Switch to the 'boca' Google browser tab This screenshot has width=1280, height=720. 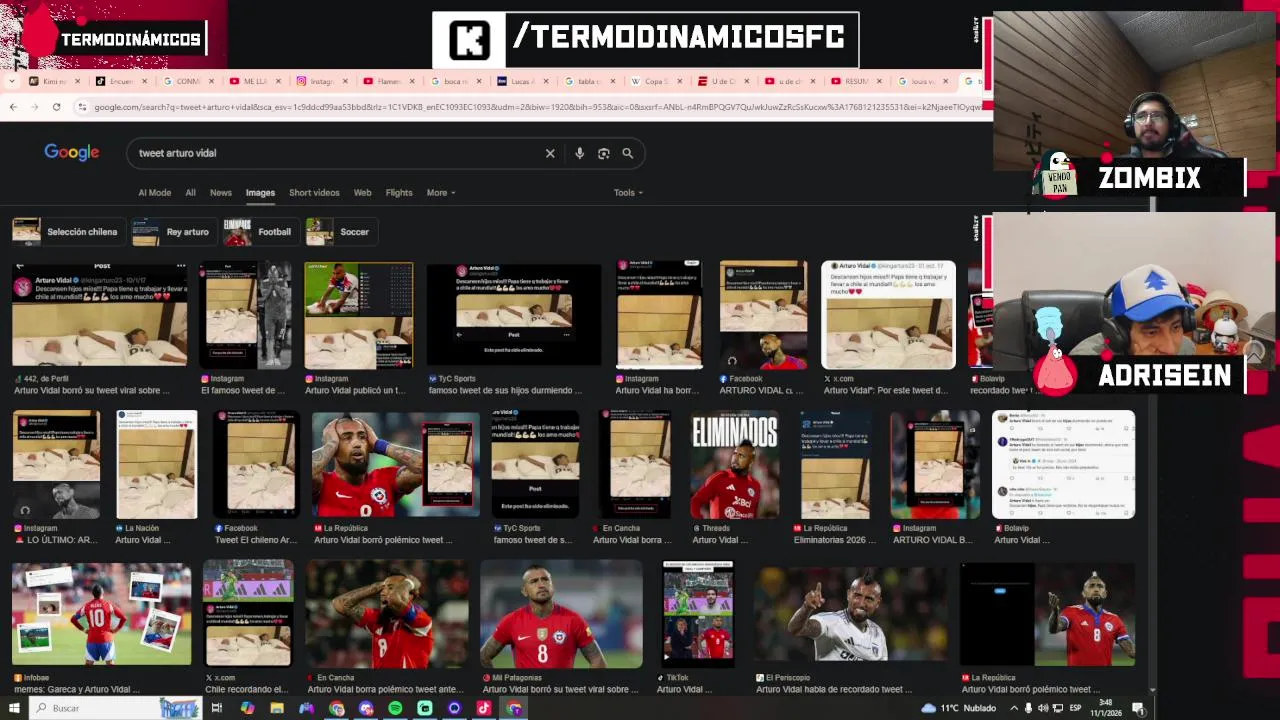[x=456, y=81]
